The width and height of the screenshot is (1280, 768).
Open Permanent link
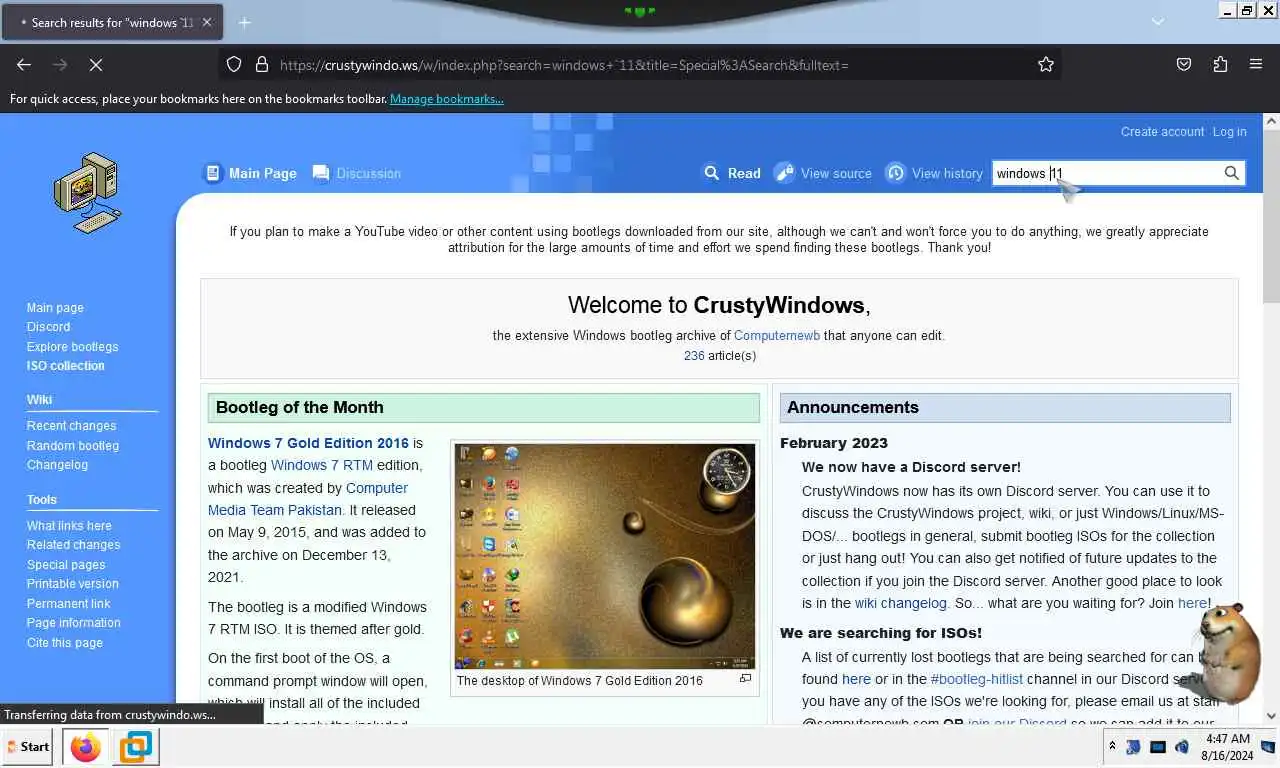coord(68,604)
